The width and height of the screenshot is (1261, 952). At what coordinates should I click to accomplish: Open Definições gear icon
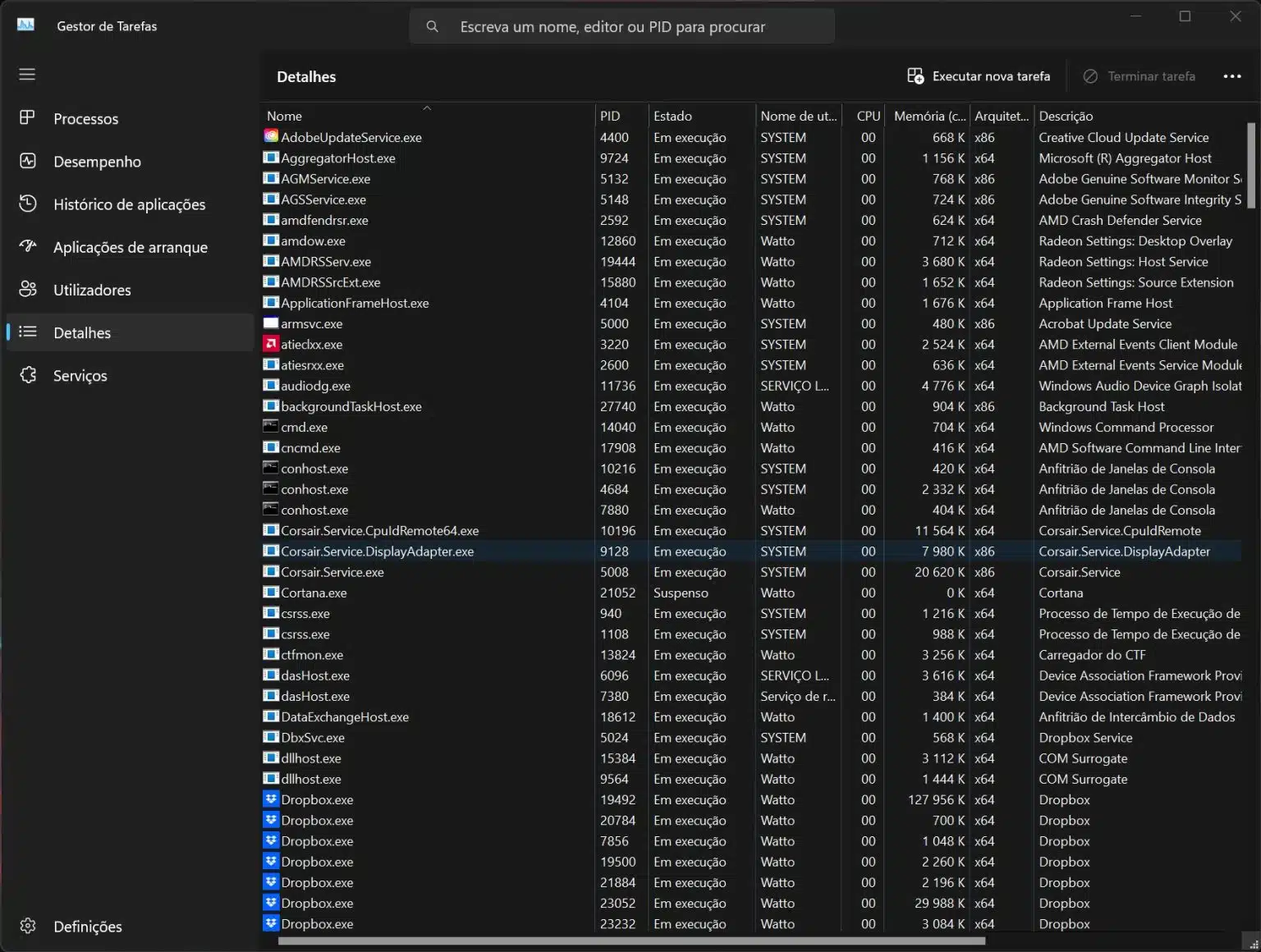coord(27,926)
